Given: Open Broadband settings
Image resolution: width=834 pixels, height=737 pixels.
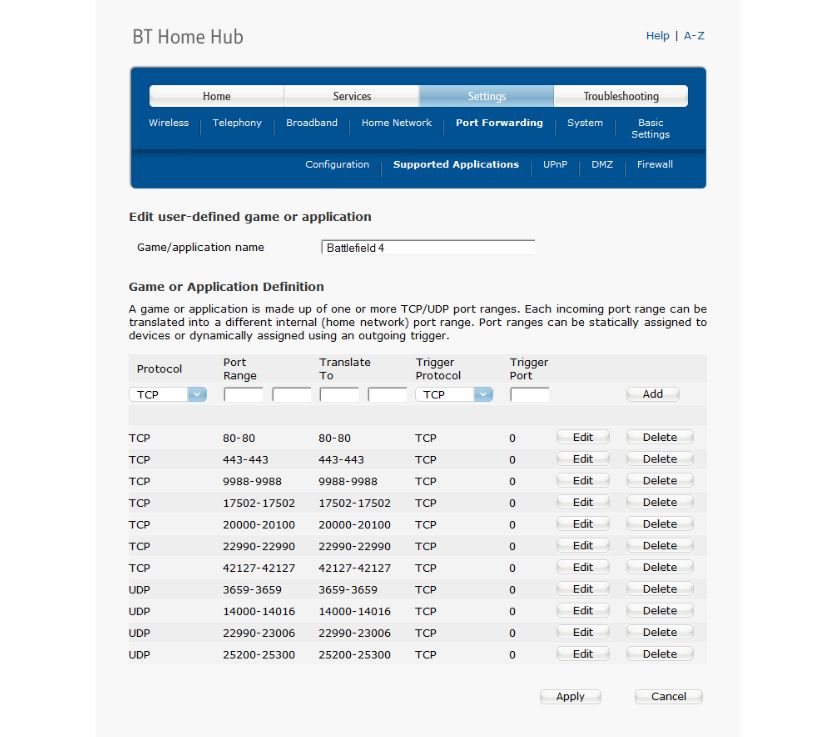Looking at the screenshot, I should (x=312, y=123).
